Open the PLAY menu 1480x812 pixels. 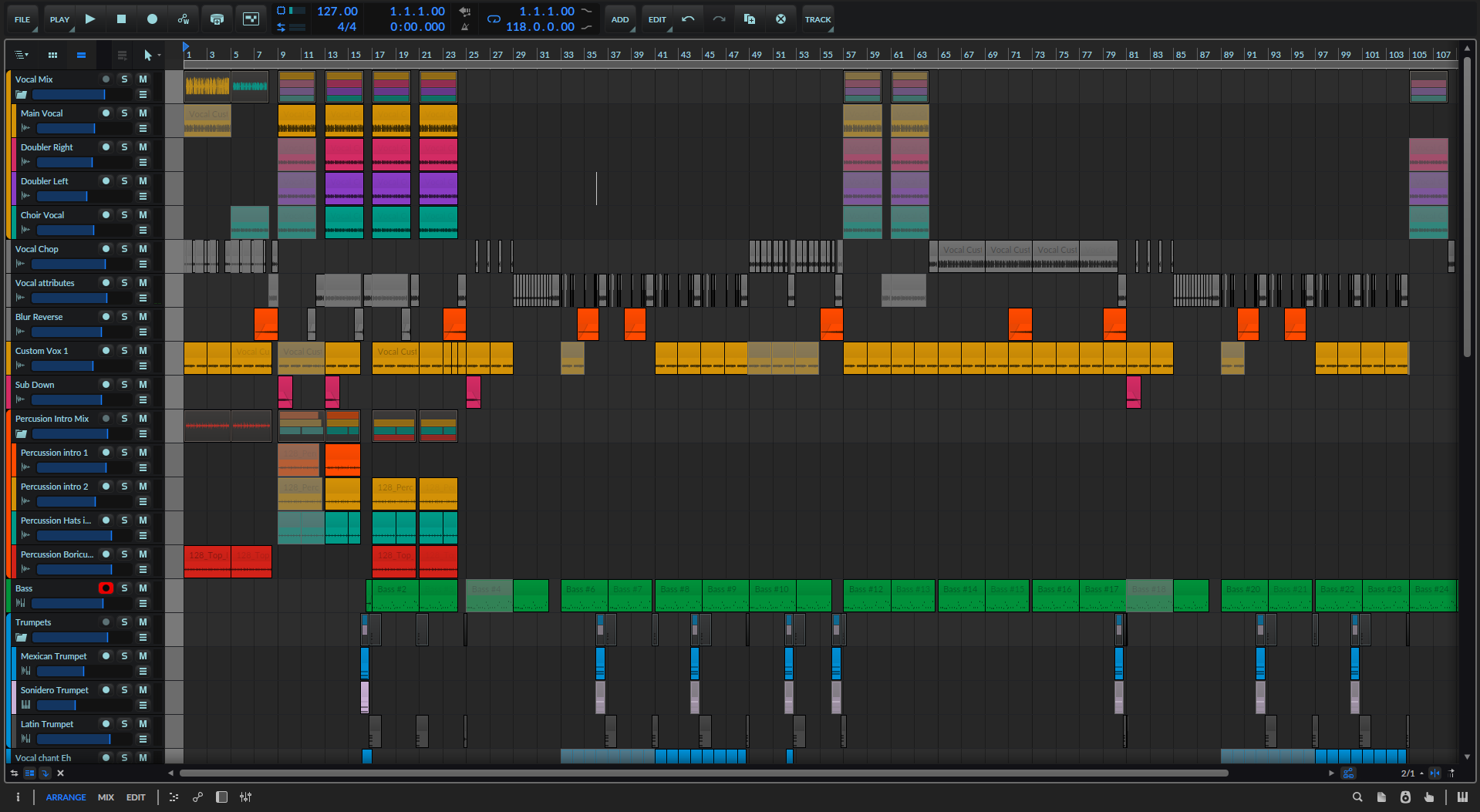[59, 19]
